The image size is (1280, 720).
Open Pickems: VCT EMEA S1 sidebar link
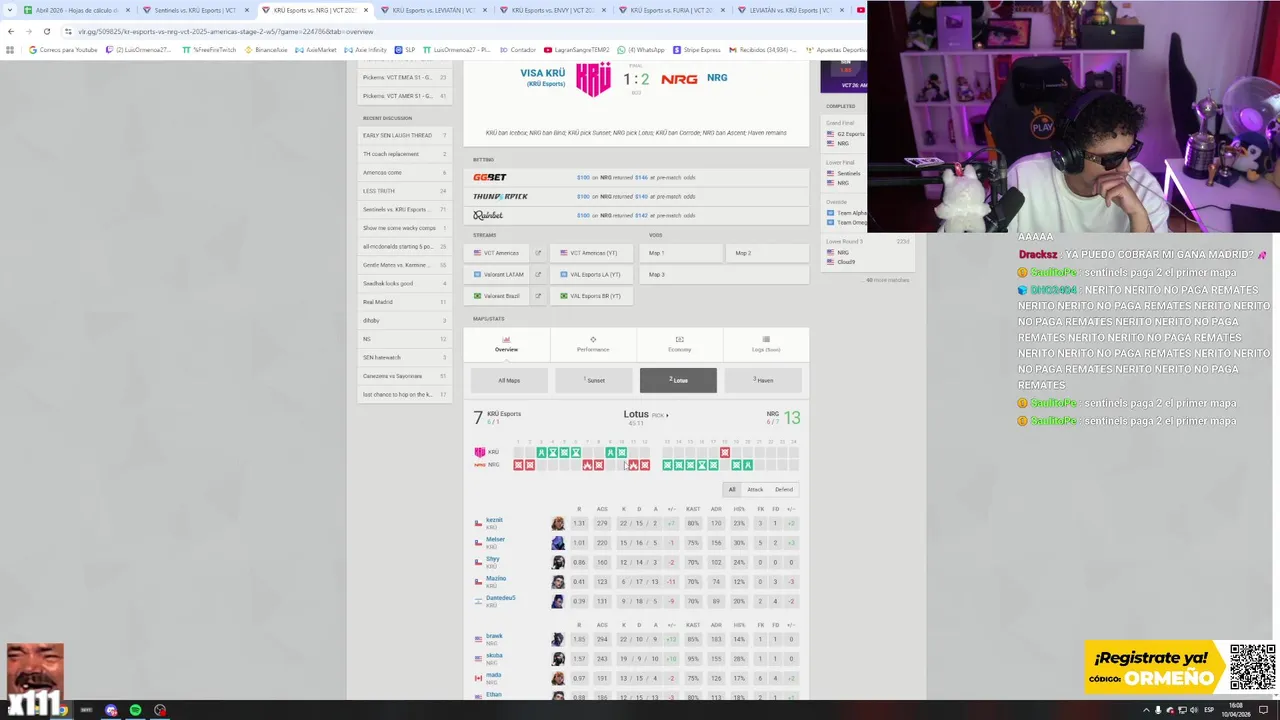click(x=404, y=77)
